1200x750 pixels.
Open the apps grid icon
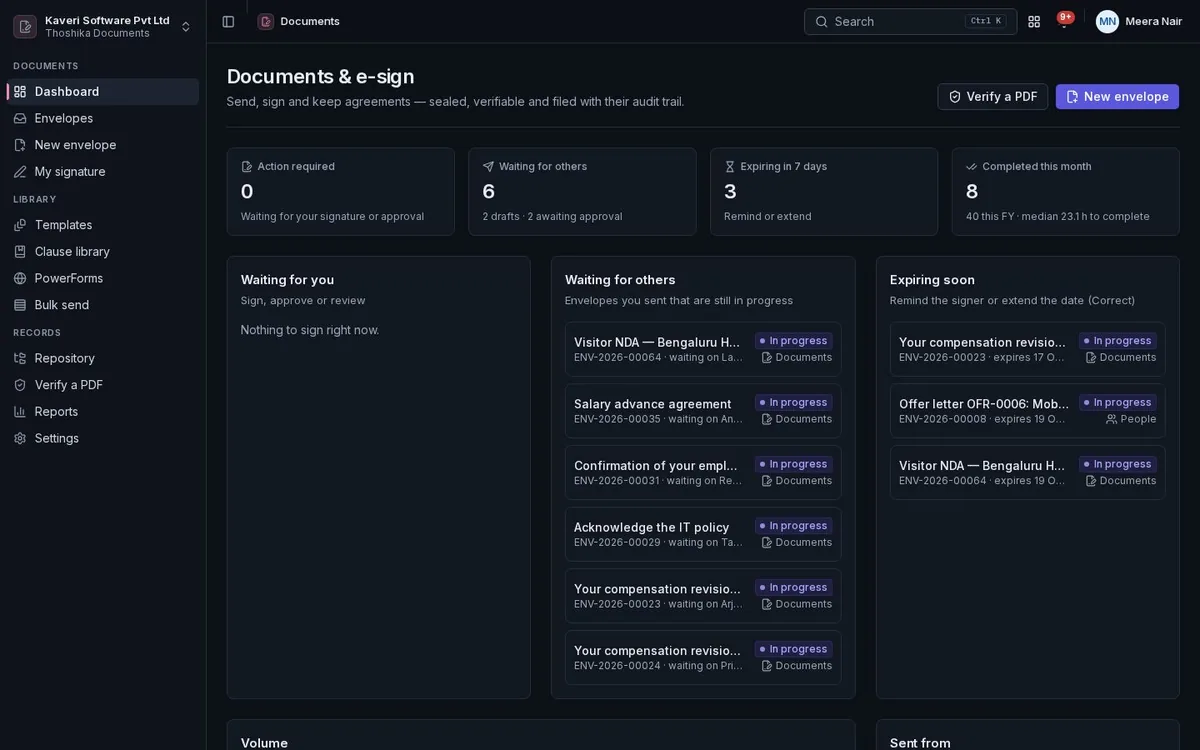[x=1034, y=21]
